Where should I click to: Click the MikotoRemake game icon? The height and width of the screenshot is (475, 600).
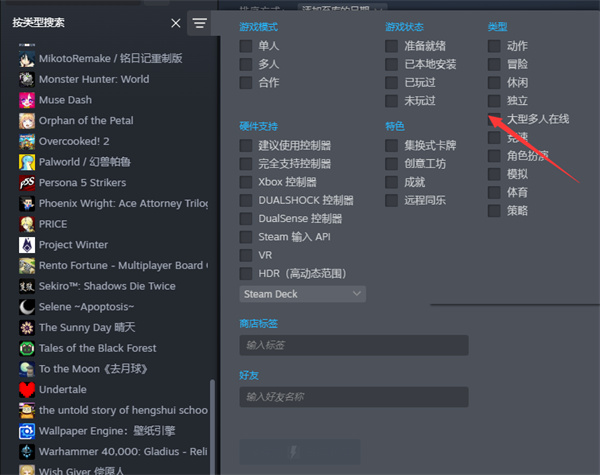(x=27, y=59)
